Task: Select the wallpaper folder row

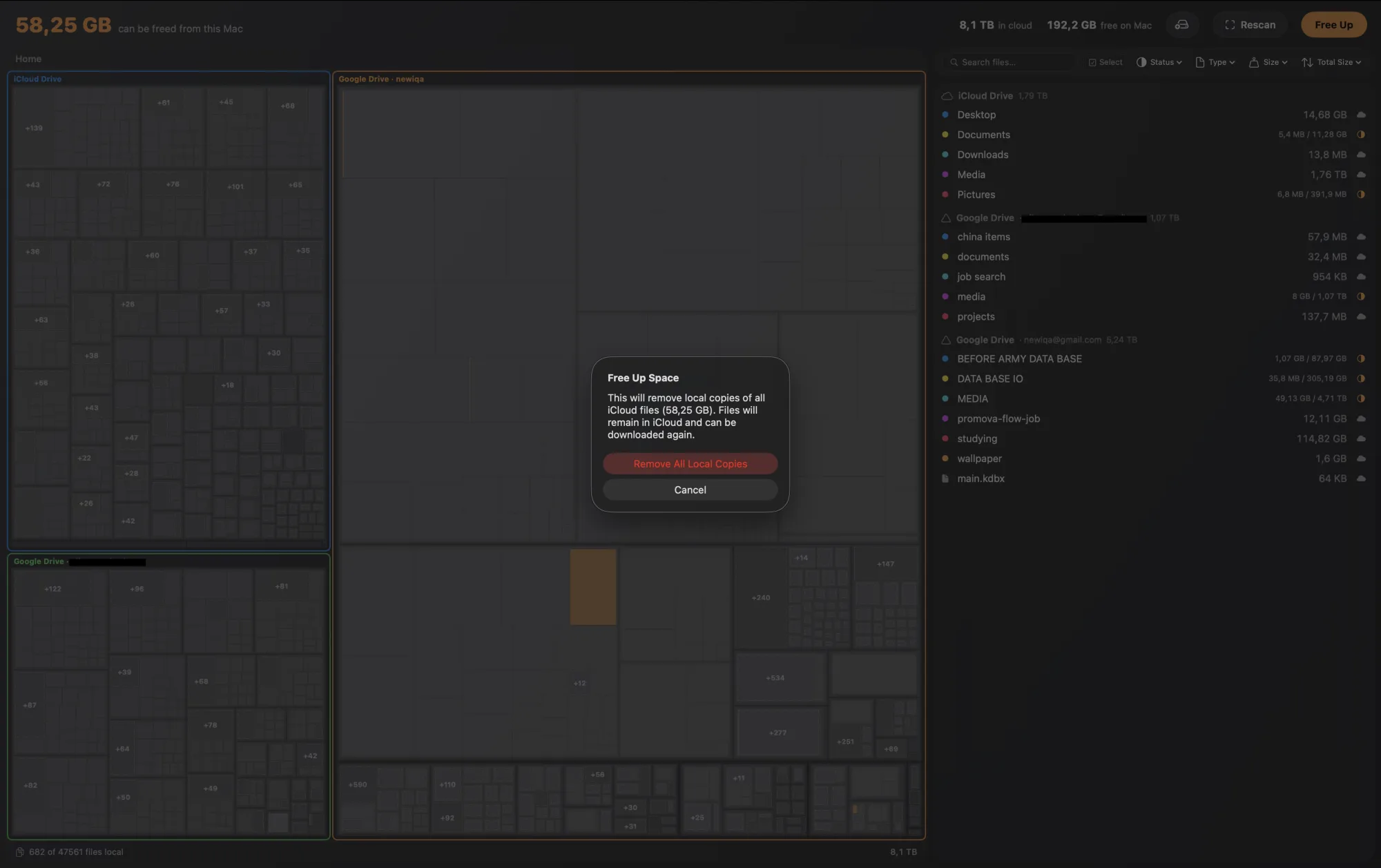Action: coord(1154,459)
